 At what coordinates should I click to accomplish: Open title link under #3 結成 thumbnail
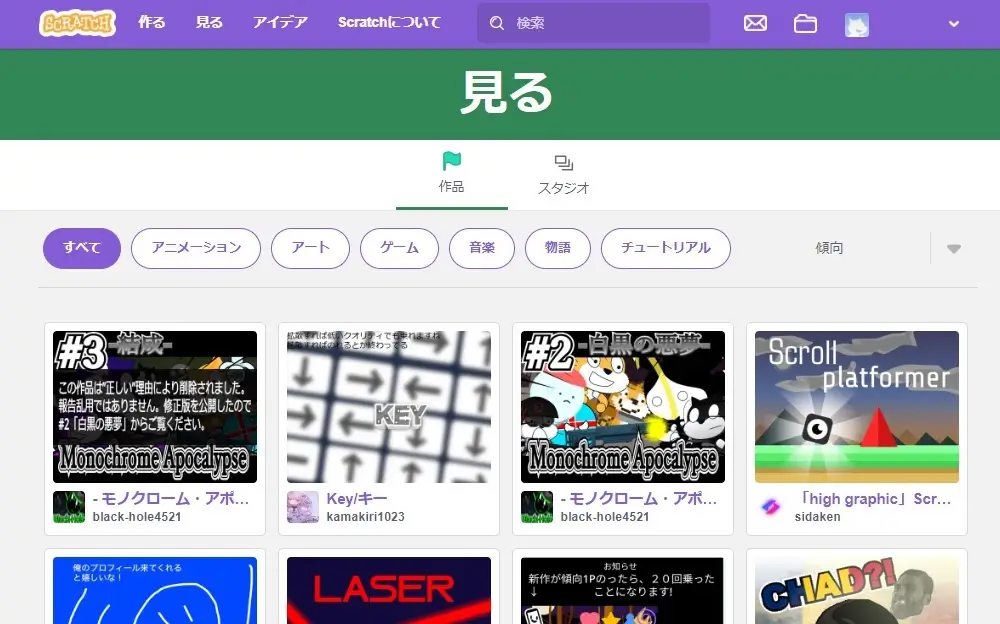click(x=171, y=499)
